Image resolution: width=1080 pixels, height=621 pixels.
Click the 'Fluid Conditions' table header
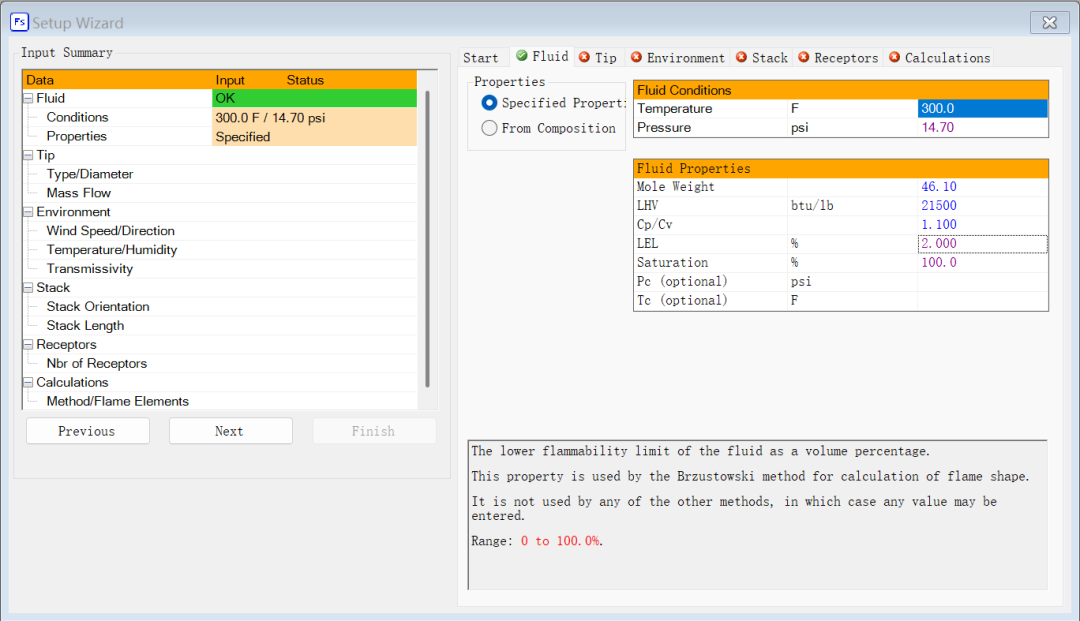pyautogui.click(x=841, y=90)
